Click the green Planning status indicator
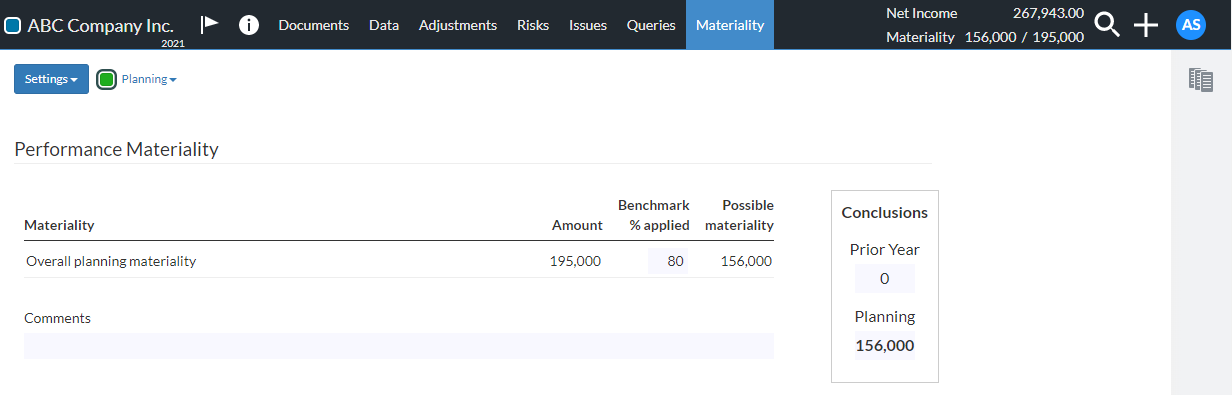Image resolution: width=1232 pixels, height=395 pixels. point(107,79)
